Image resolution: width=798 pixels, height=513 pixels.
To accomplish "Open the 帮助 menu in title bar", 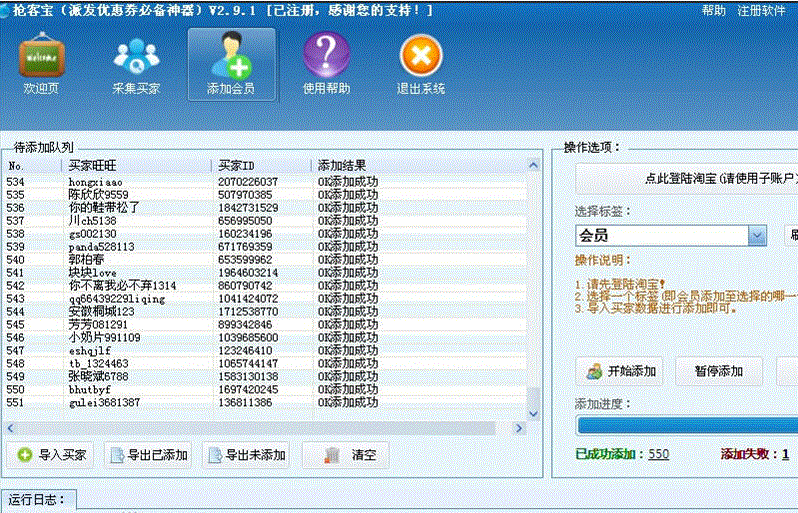I will point(714,10).
